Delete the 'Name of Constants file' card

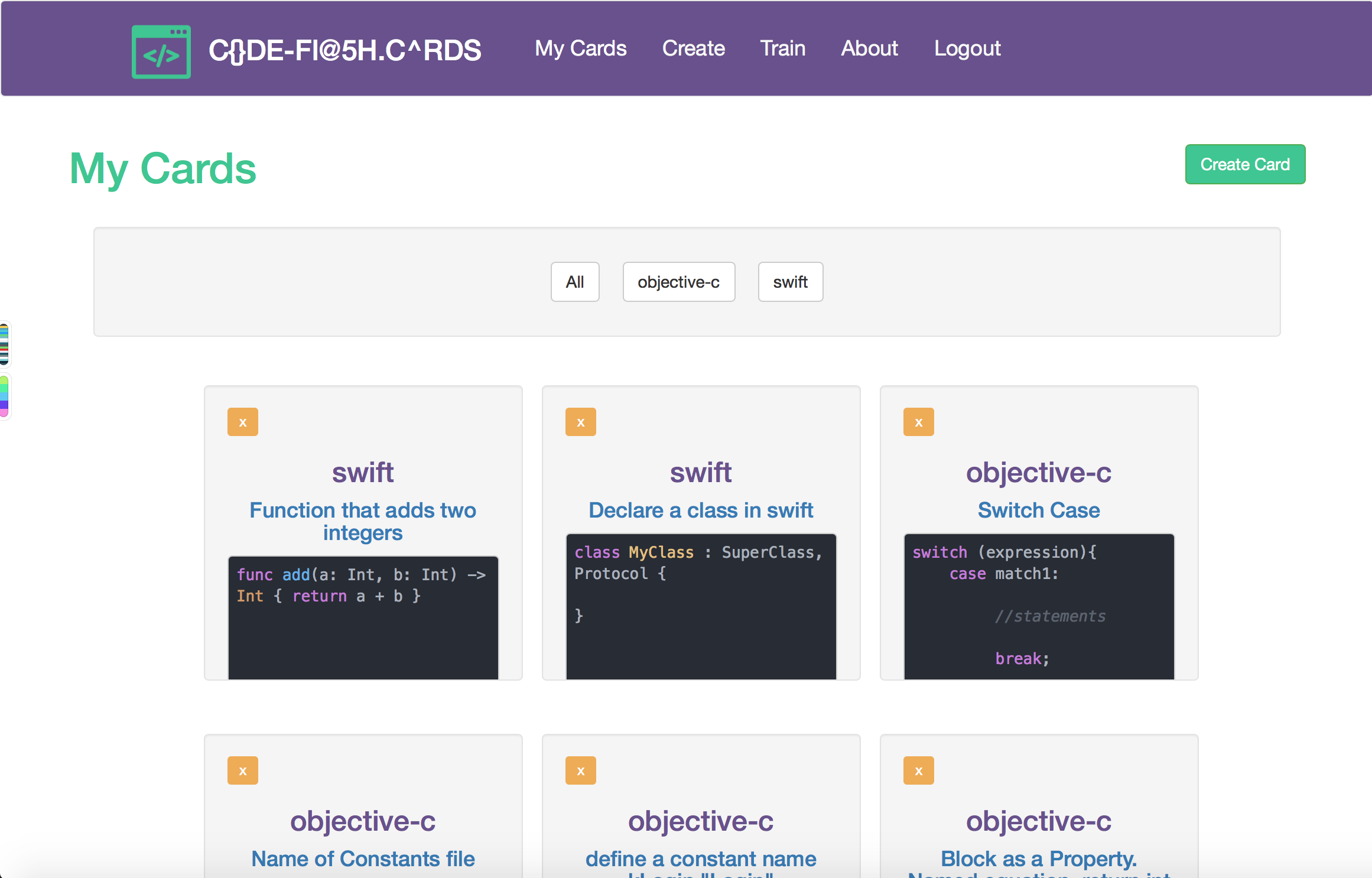point(242,770)
